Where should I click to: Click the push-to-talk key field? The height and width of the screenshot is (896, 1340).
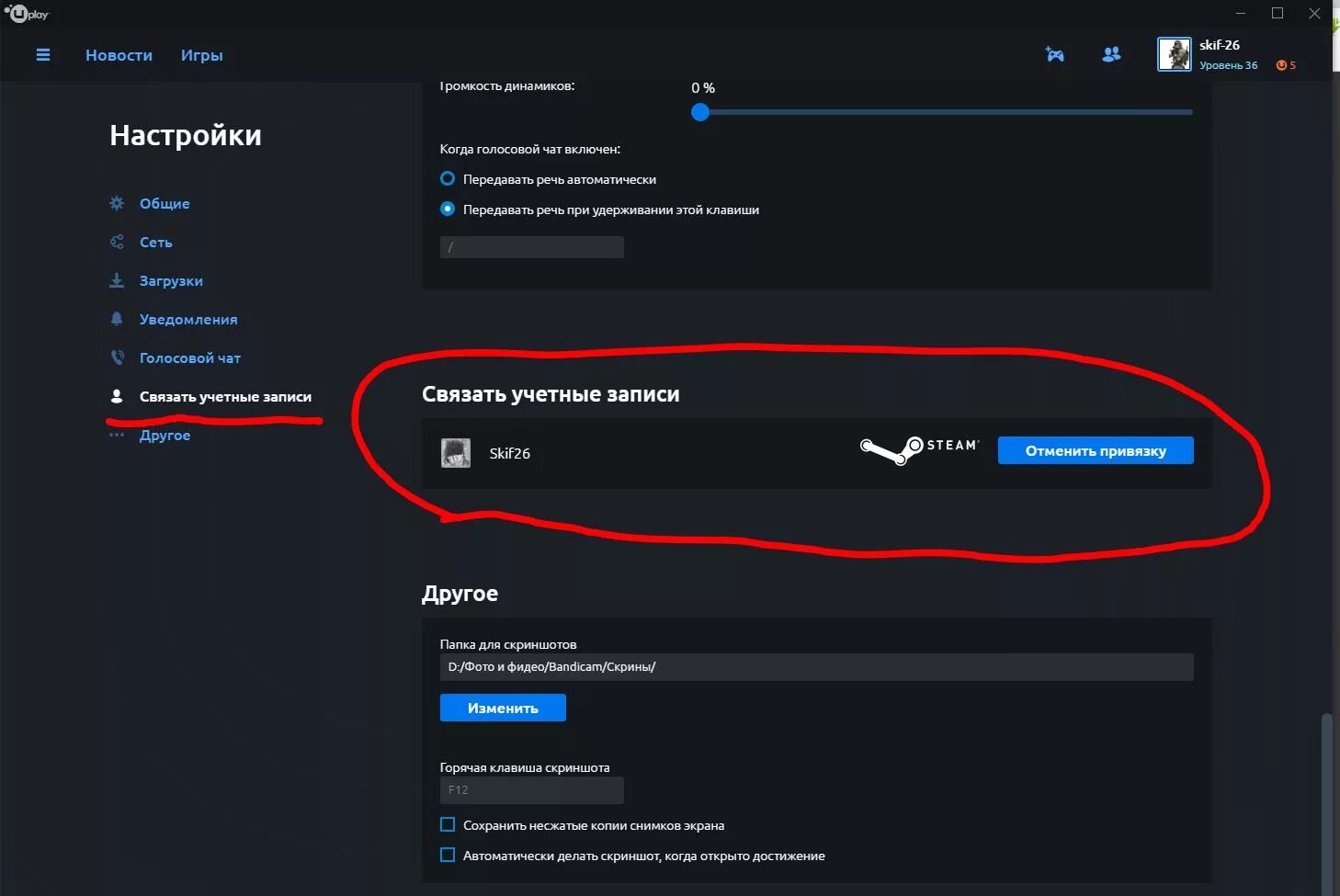coord(532,247)
